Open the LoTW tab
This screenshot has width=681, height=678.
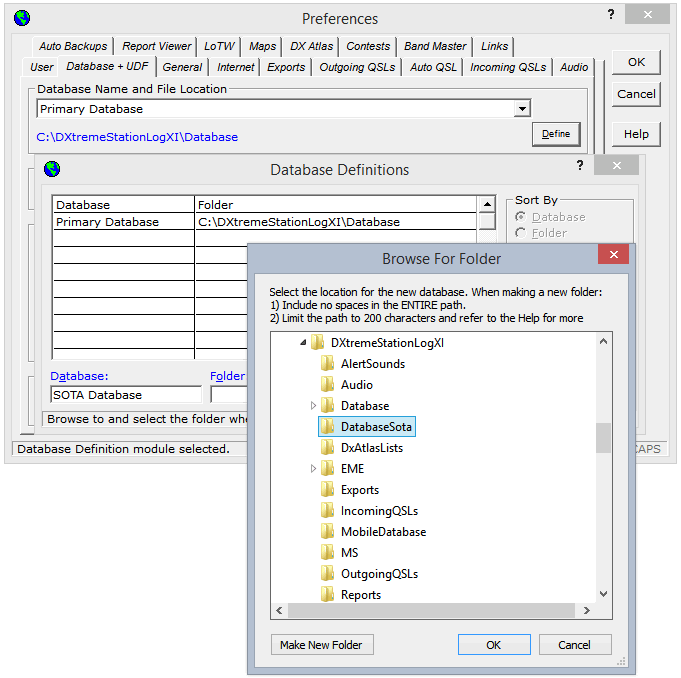(x=219, y=46)
